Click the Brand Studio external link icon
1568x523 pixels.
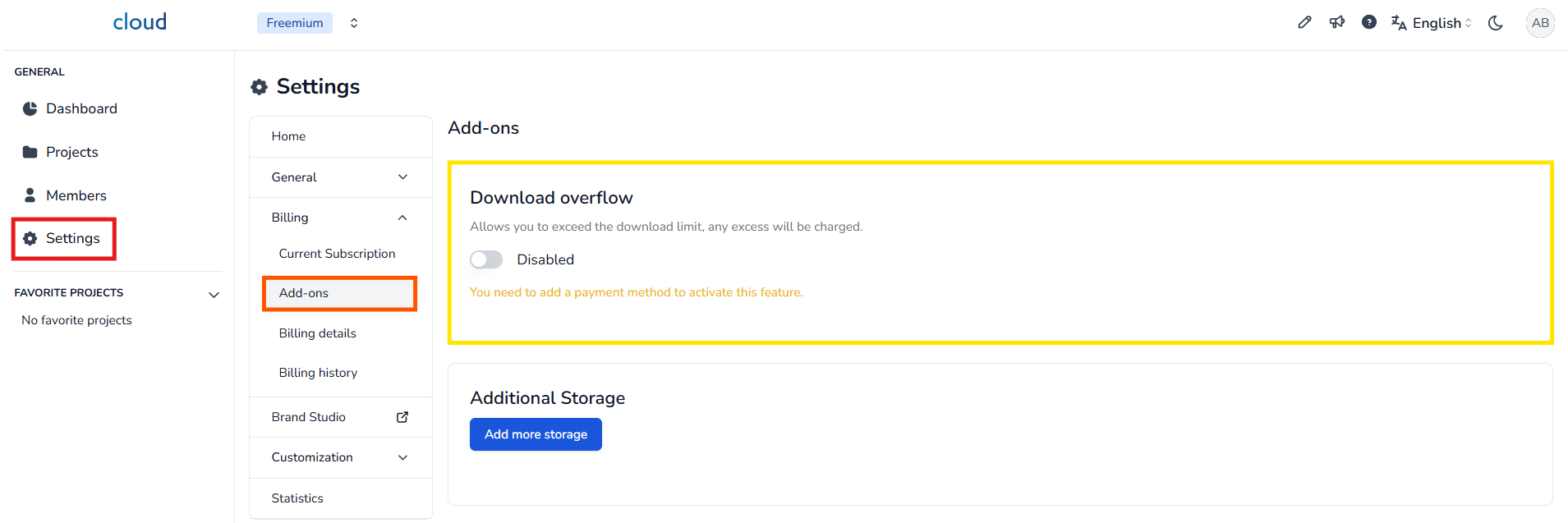[402, 417]
